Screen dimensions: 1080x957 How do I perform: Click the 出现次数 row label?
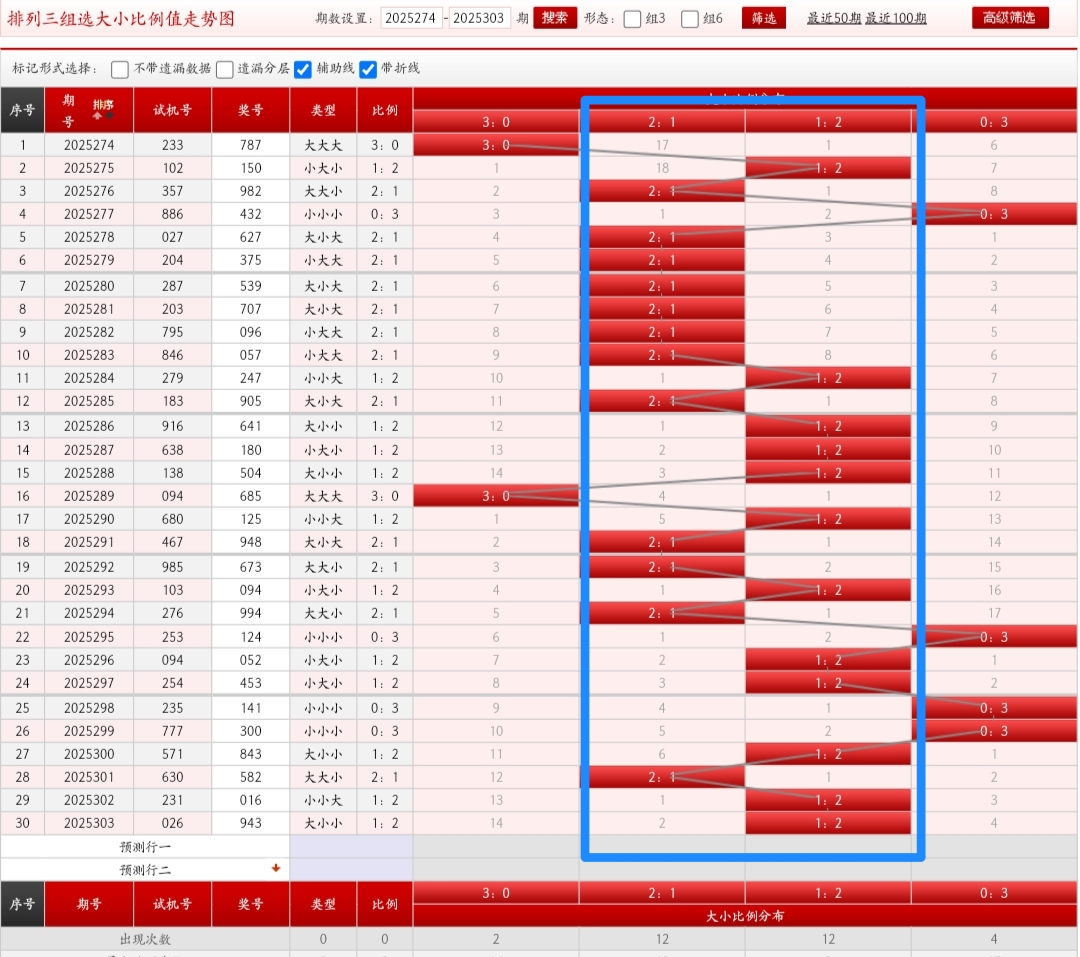[x=145, y=939]
